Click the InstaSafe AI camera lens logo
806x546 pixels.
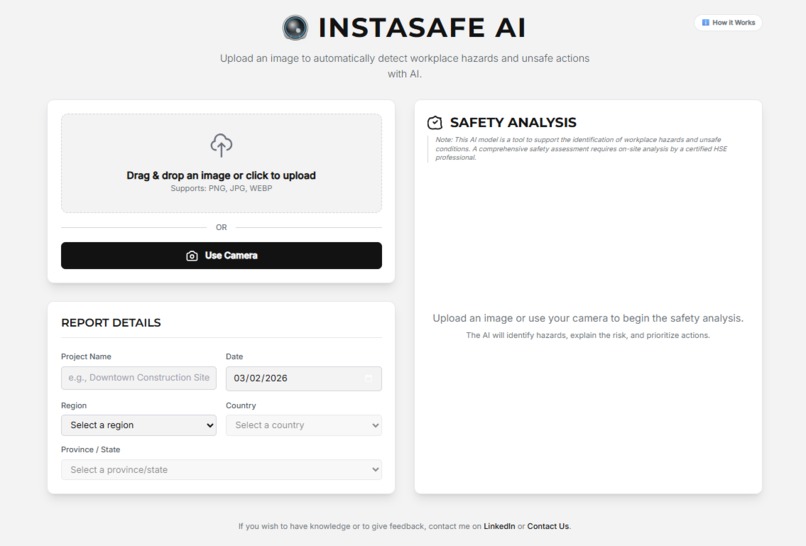tap(295, 27)
